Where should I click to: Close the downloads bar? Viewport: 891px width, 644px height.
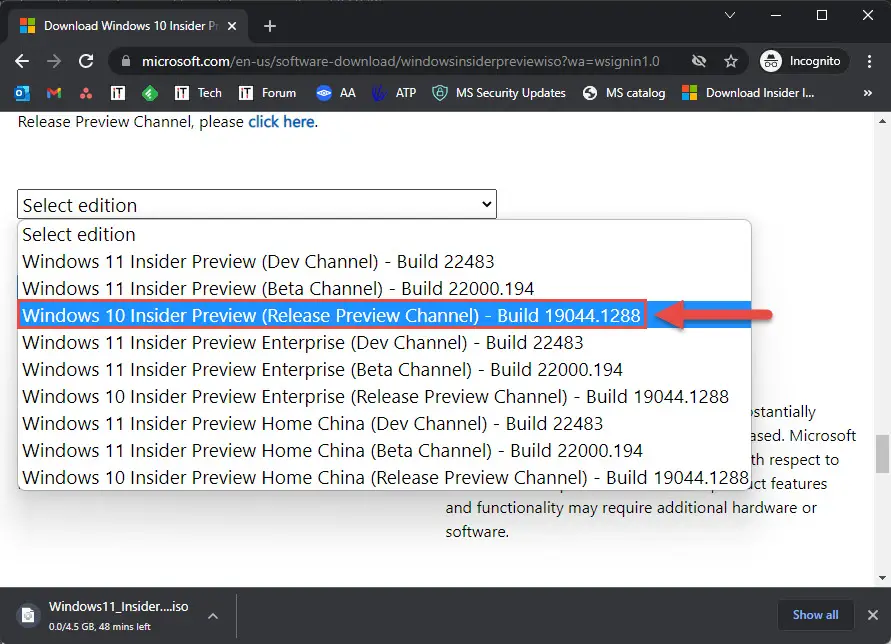click(873, 615)
